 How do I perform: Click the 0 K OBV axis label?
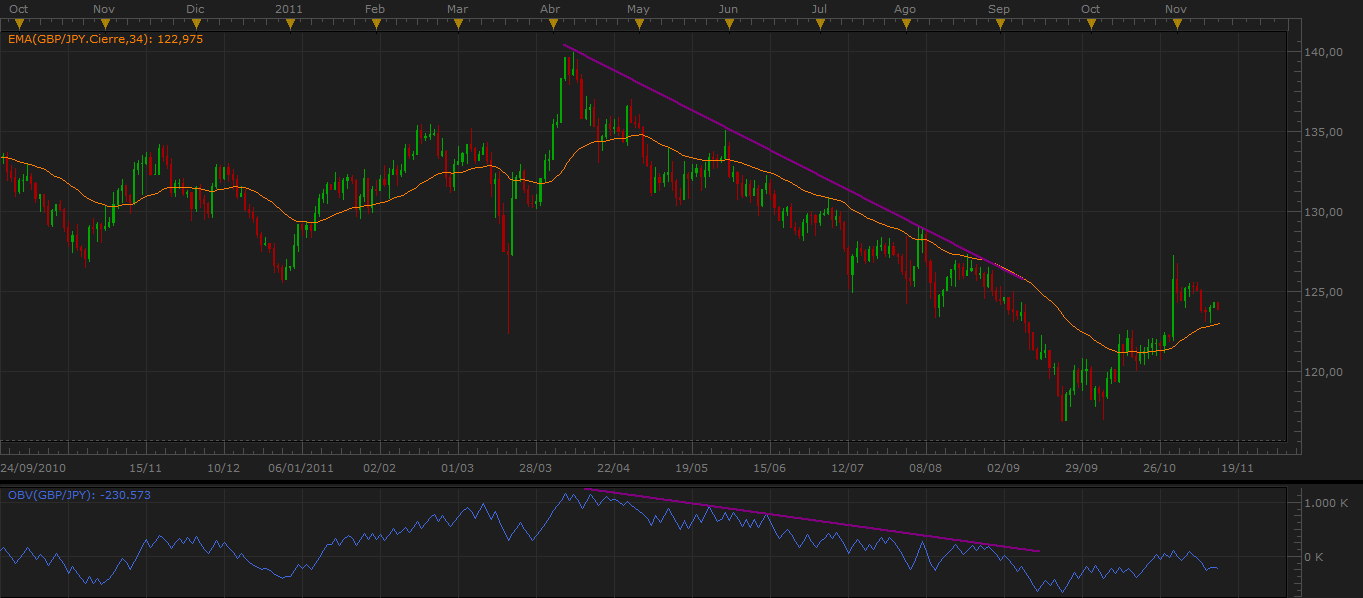click(1312, 557)
